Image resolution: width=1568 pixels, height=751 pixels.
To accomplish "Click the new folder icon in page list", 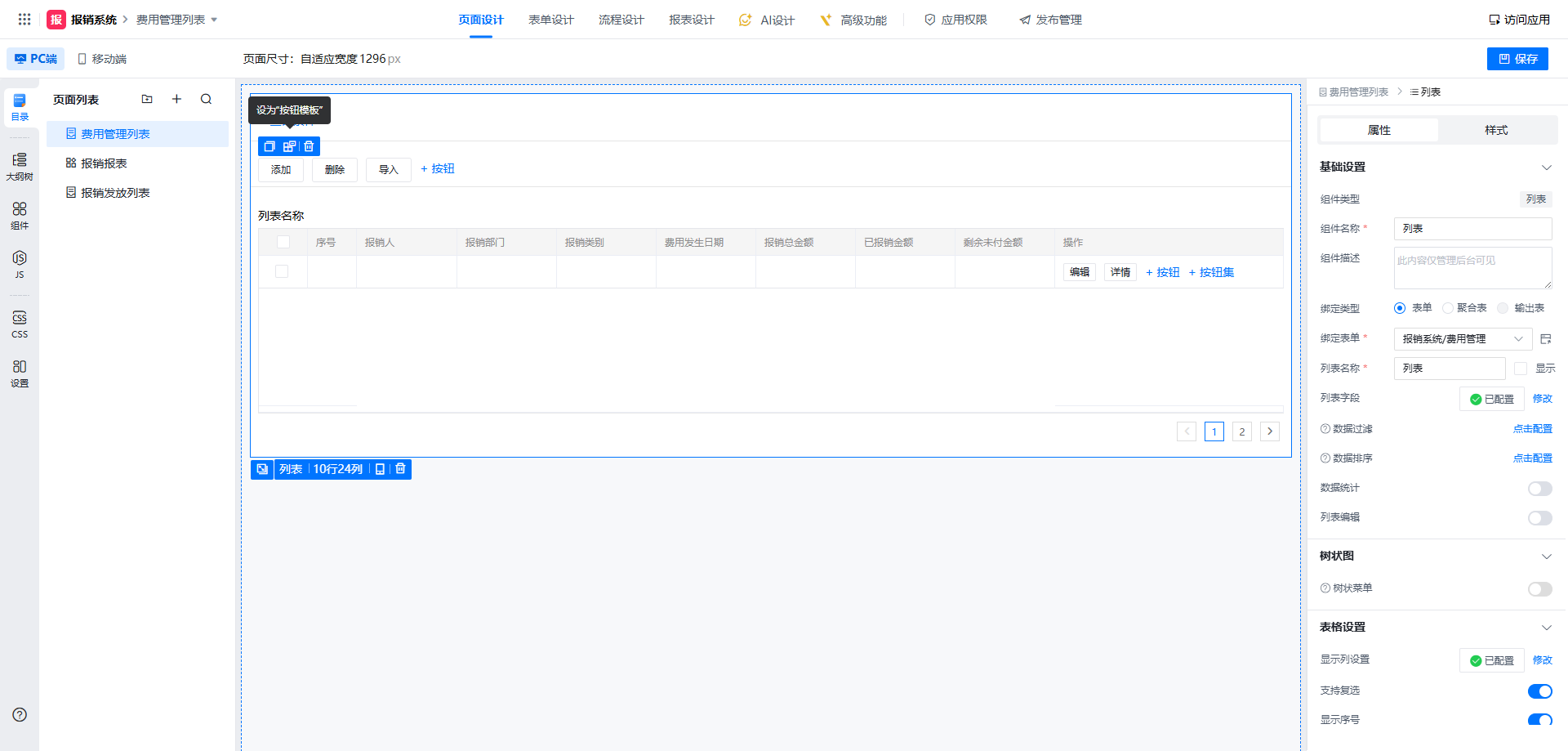I will point(147,100).
